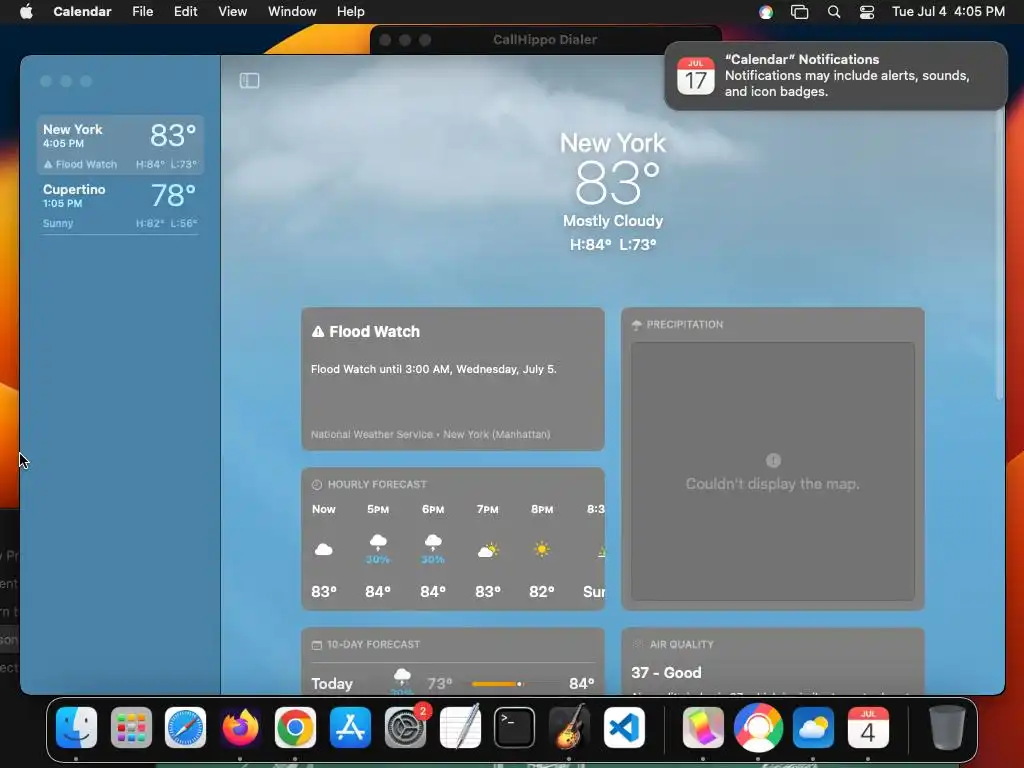Image resolution: width=1024 pixels, height=768 pixels.
Task: Click the 5PM hourly forecast entry
Action: [x=378, y=551]
